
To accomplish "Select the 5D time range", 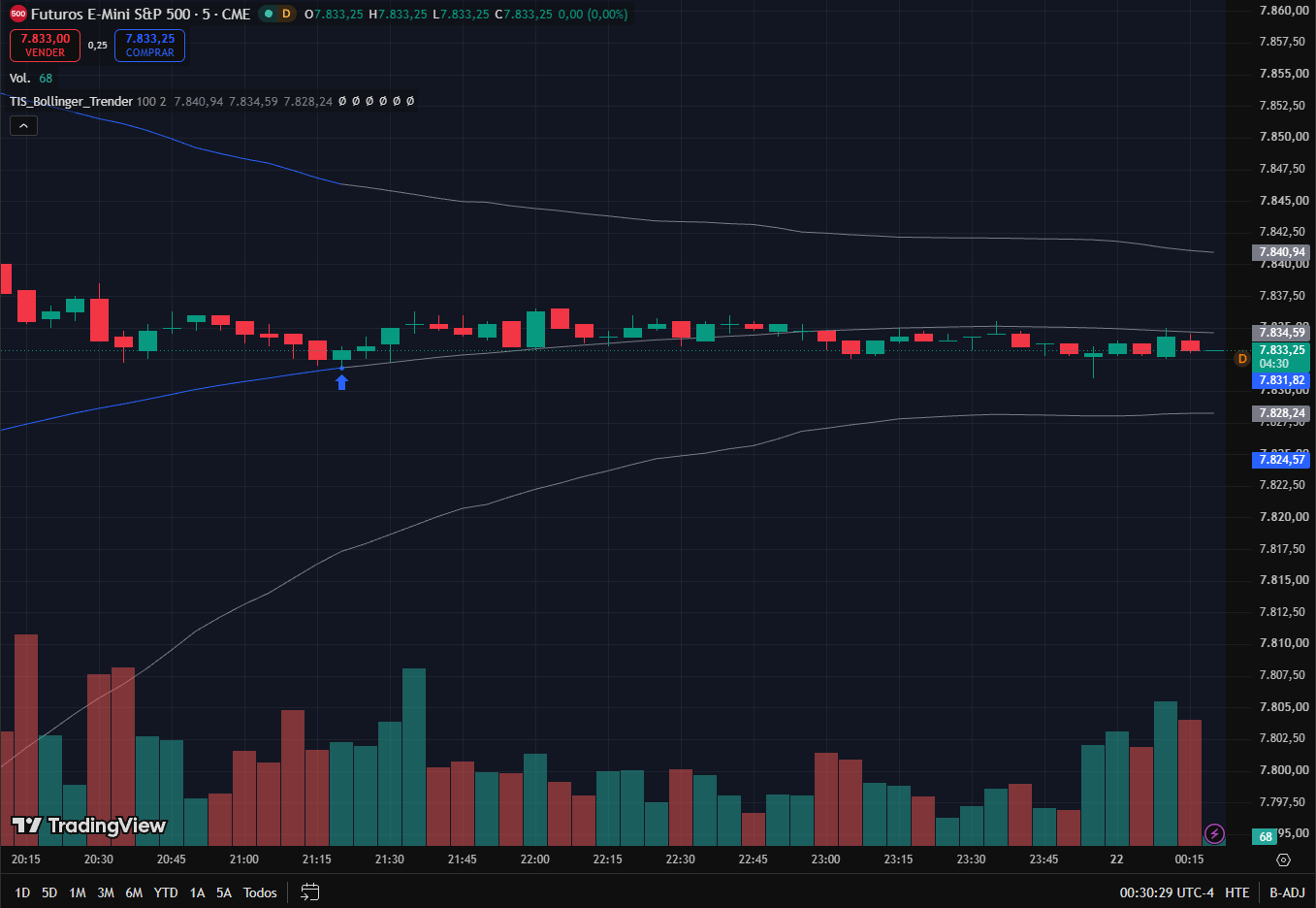I will point(49,892).
